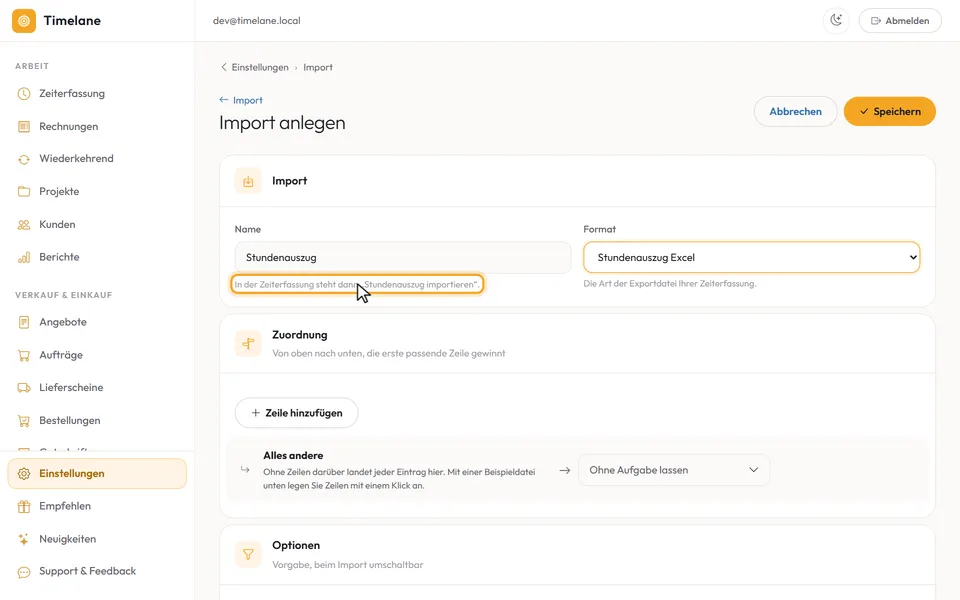
Task: Click the Angebote document icon
Action: 24,322
